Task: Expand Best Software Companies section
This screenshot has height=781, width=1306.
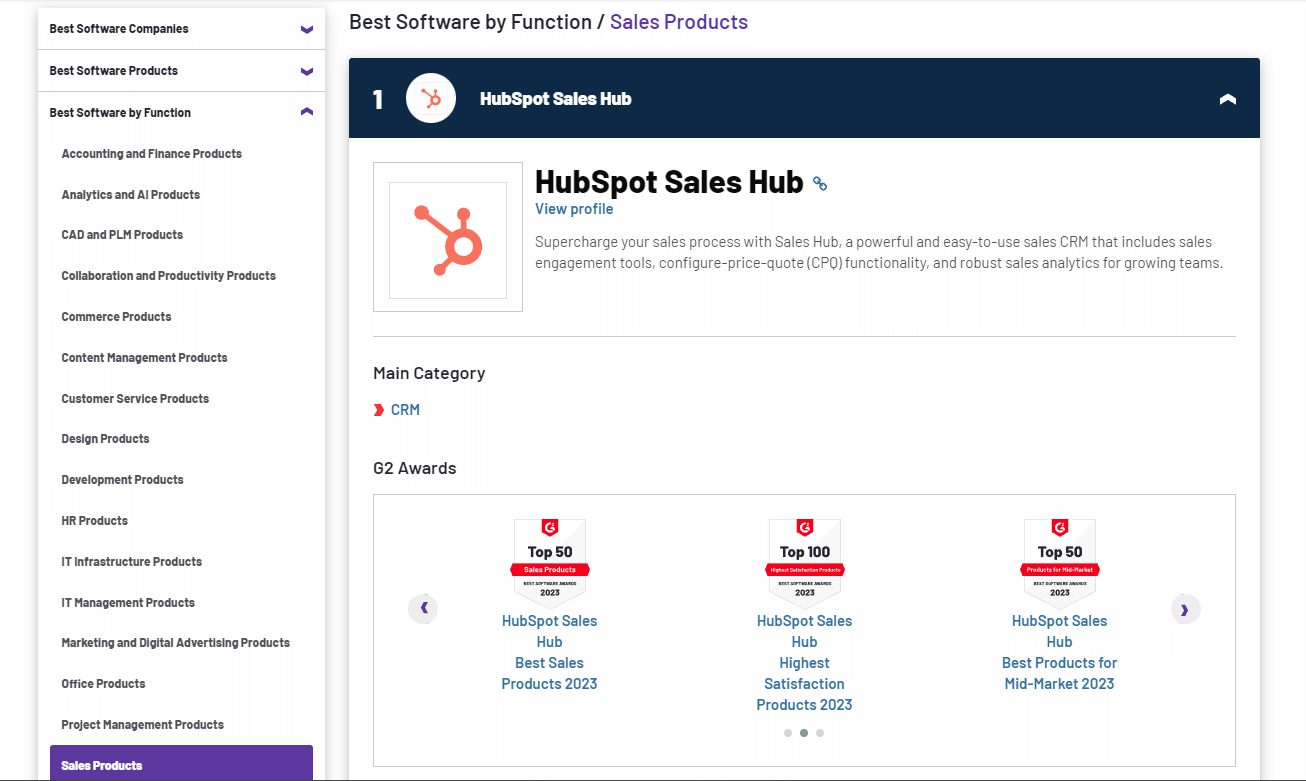Action: point(181,29)
